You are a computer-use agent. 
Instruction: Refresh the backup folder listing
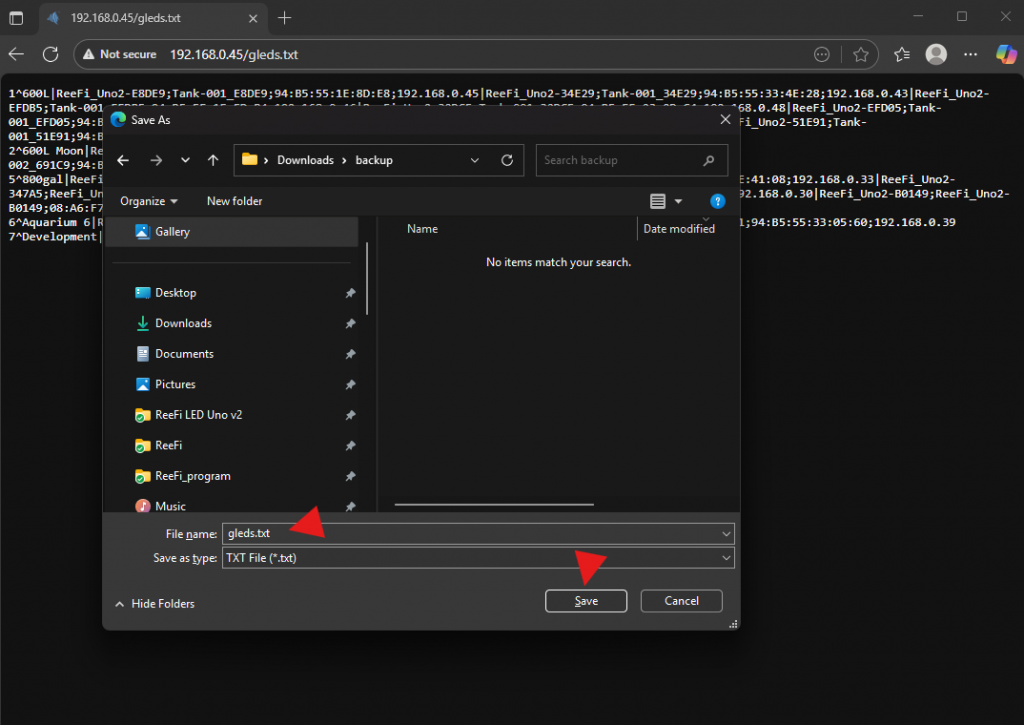pos(507,160)
